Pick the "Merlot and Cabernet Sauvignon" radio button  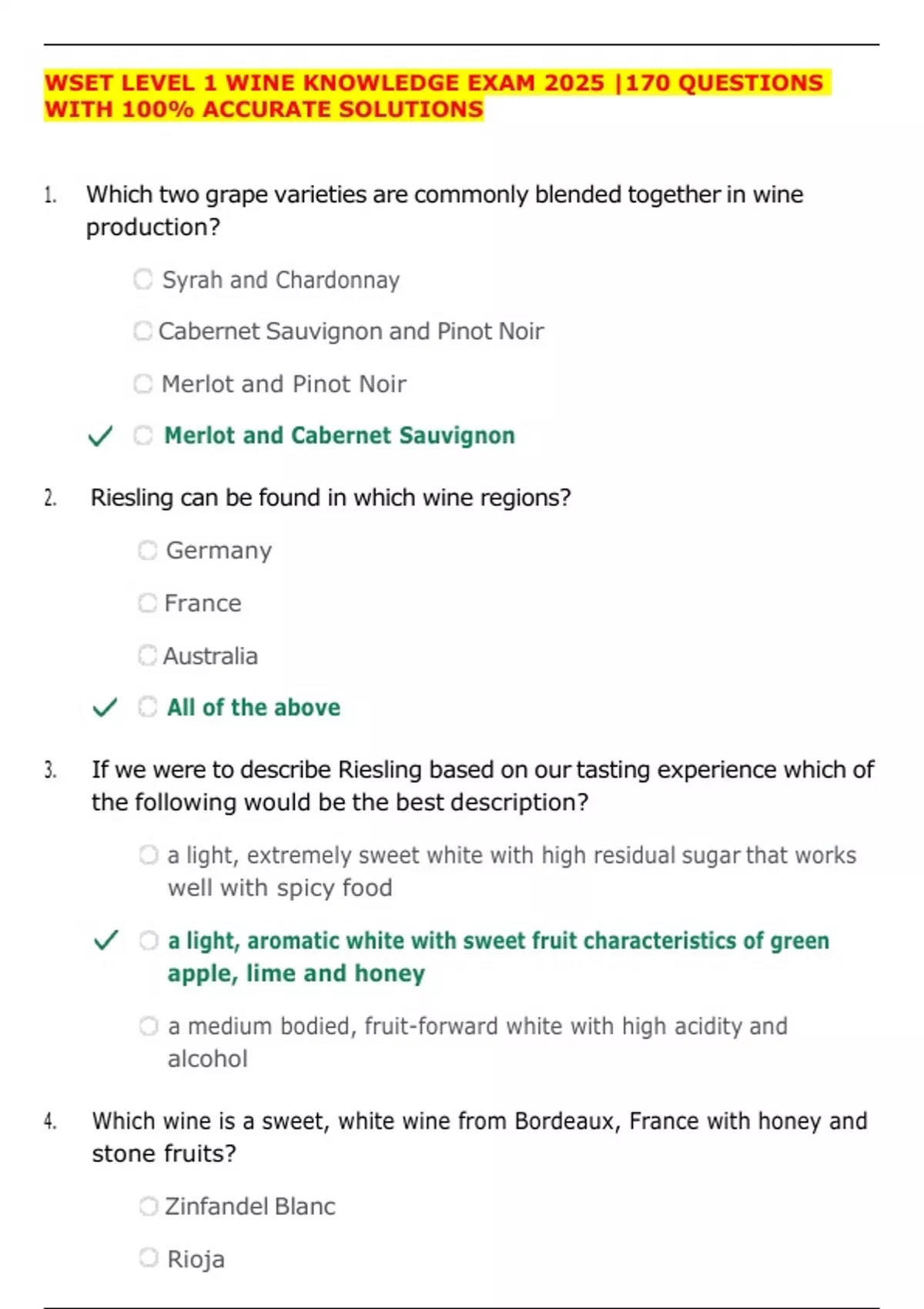pos(143,436)
